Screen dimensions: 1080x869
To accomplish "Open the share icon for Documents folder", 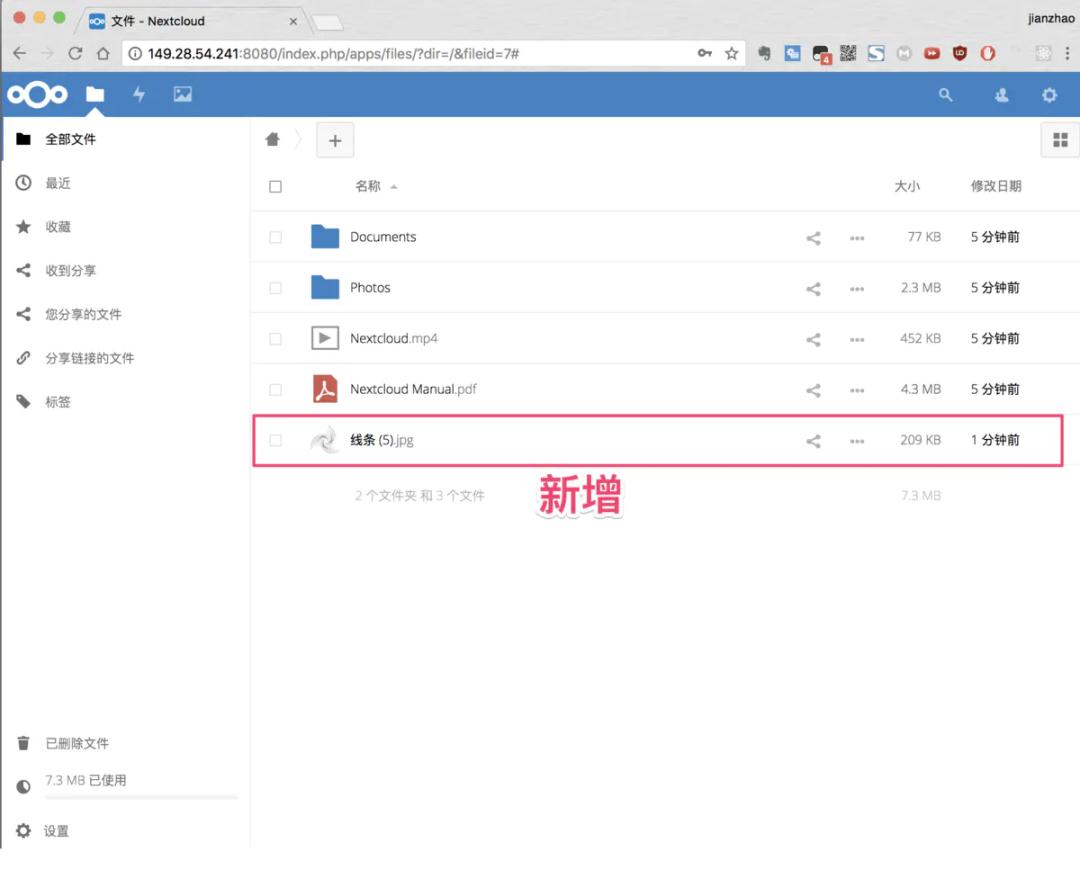I will [813, 237].
